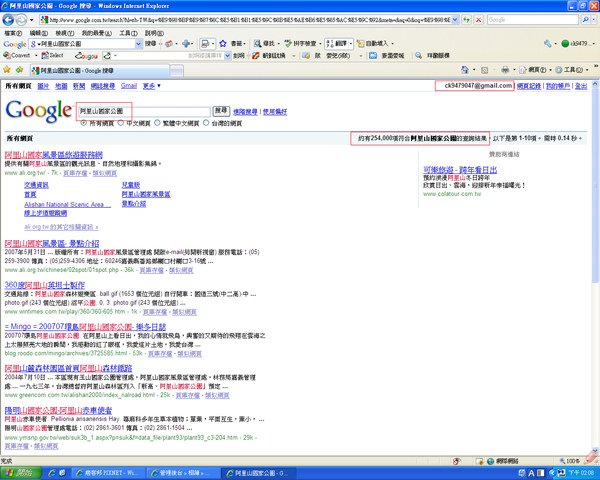Viewport: 600px width, 480px height.
Task: Click the zoom 100% magnifier in the status bar
Action: [x=562, y=461]
